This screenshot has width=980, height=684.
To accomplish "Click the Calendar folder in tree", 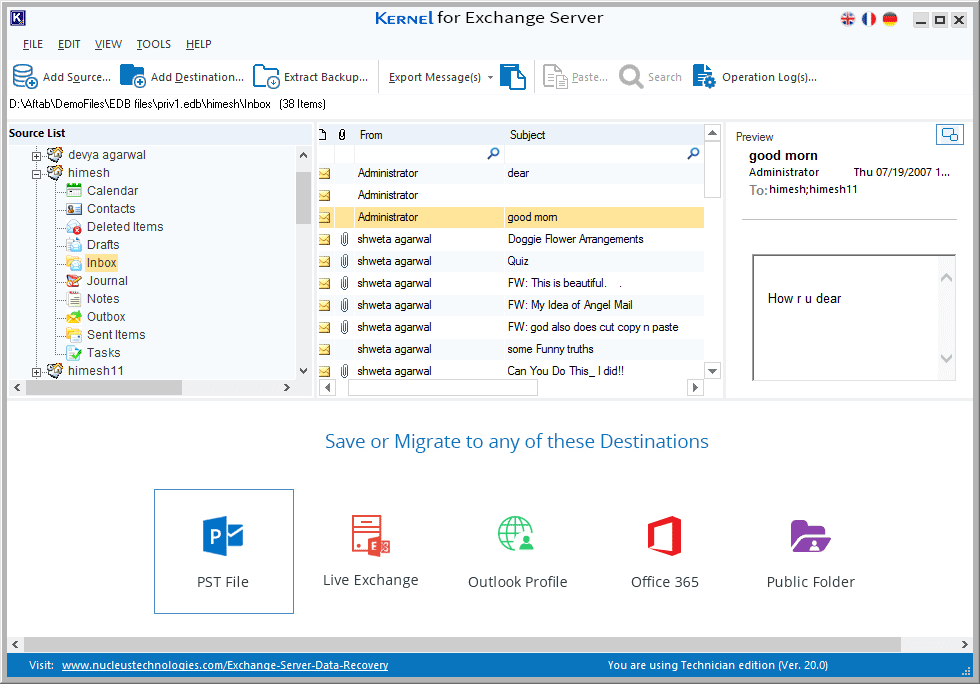I will 112,191.
